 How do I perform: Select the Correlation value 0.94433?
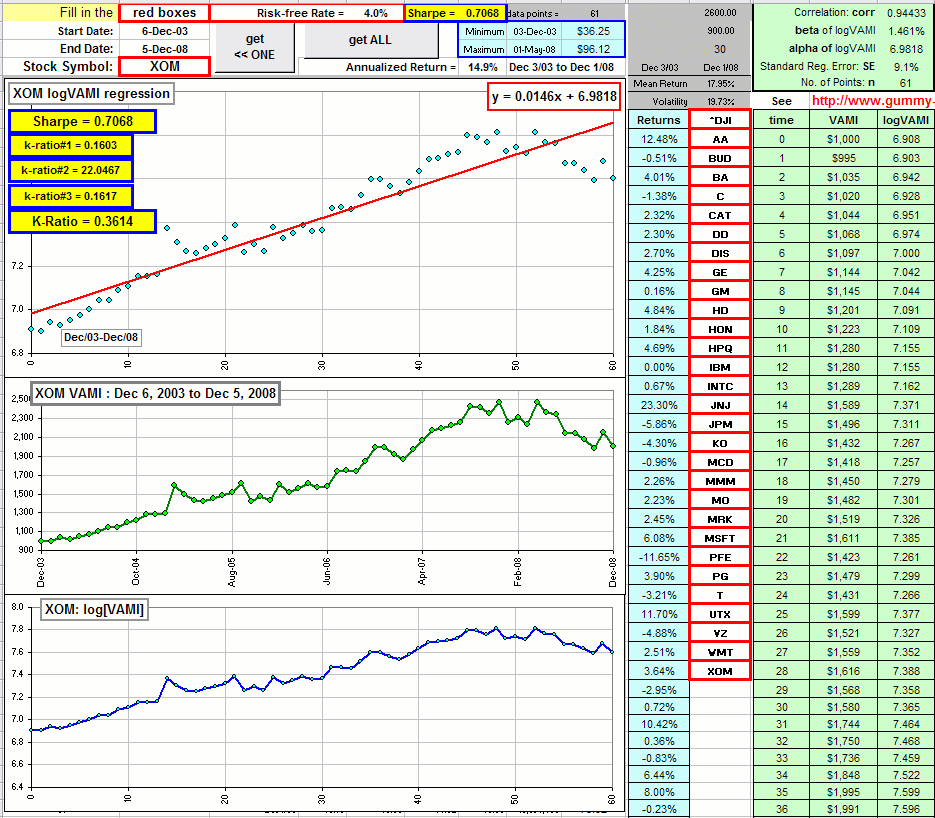[x=906, y=13]
